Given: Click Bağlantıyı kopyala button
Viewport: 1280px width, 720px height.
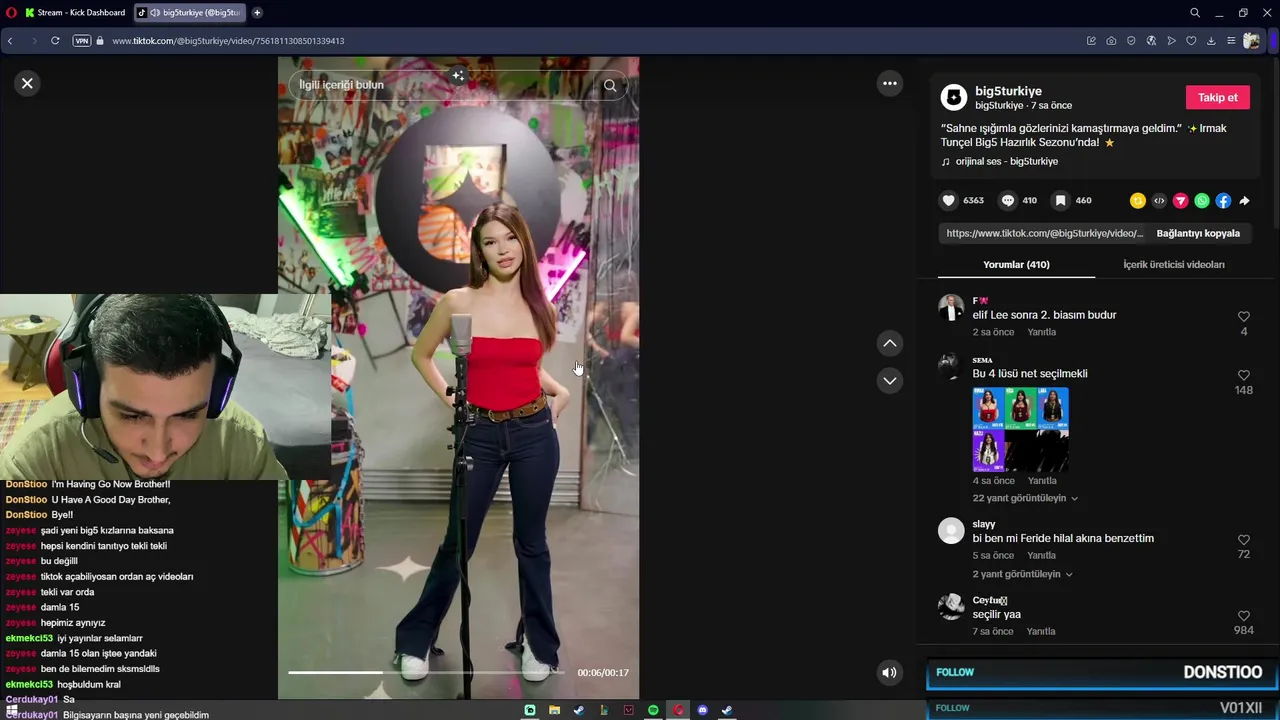Looking at the screenshot, I should (1198, 233).
